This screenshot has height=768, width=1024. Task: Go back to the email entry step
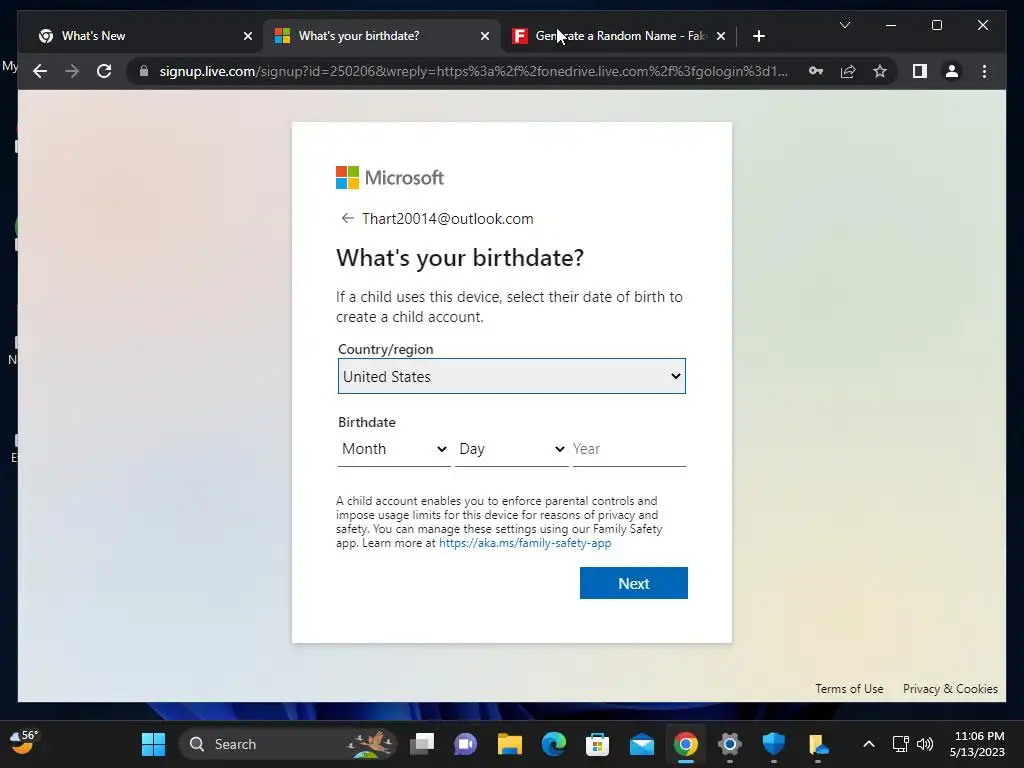(x=347, y=218)
